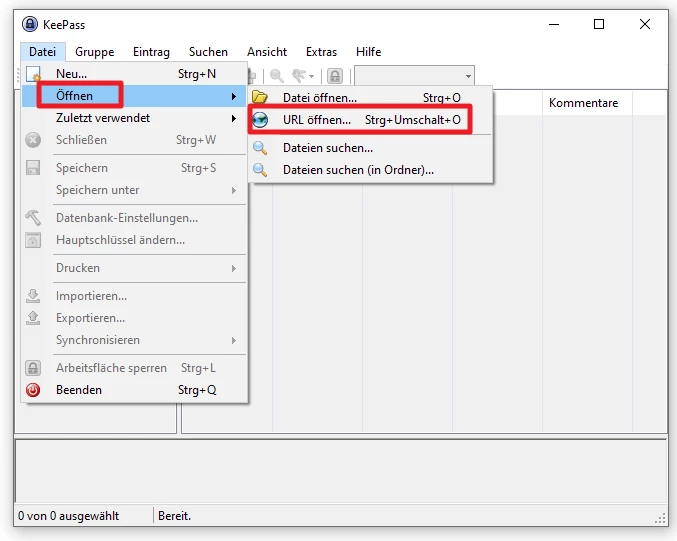Click magnifier icon beside Dateien suchen (in Ordner)
The width and height of the screenshot is (677, 541).
[260, 170]
